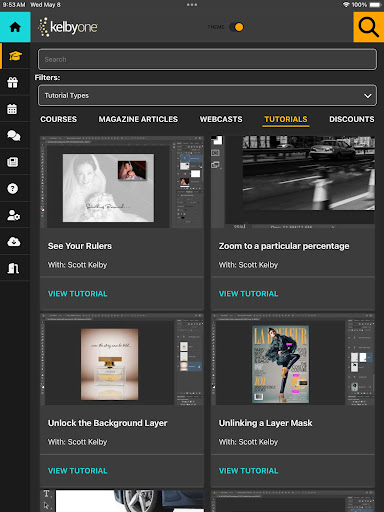The width and height of the screenshot is (384, 512).
Task: Open the MAGAZINE ARTICLES tab
Action: [x=138, y=119]
